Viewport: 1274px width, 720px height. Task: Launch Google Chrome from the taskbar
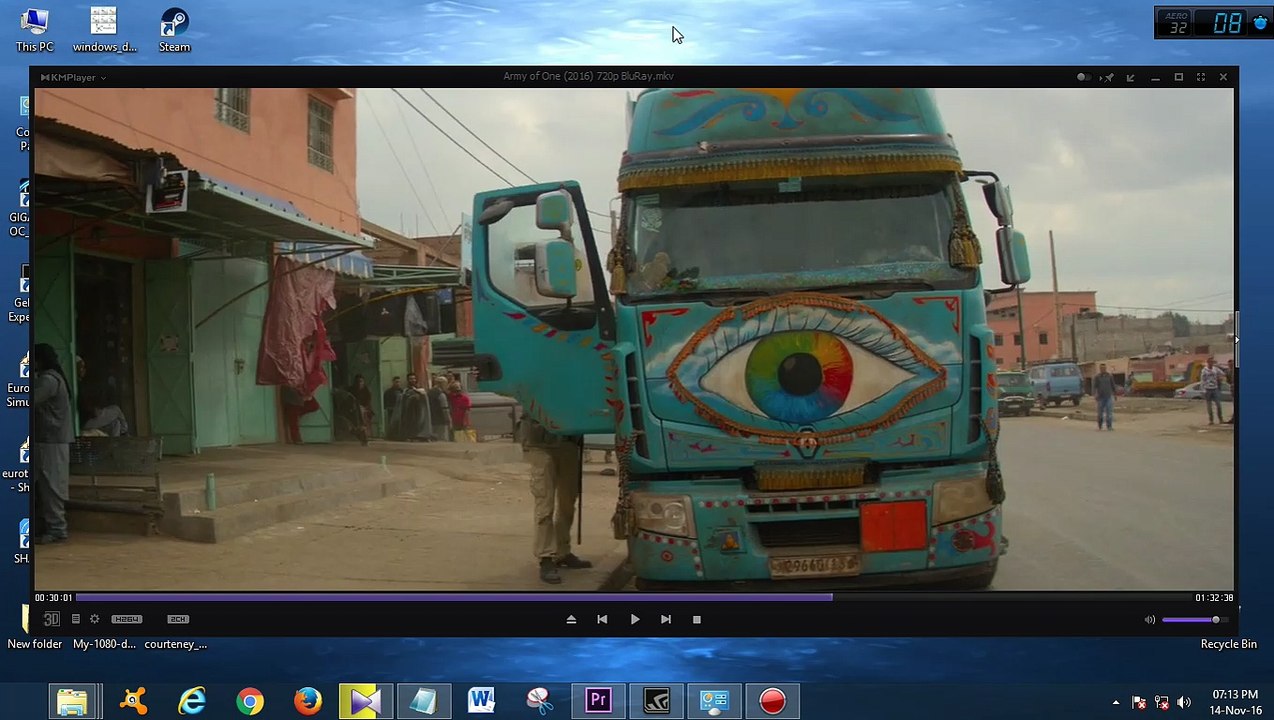click(x=250, y=701)
